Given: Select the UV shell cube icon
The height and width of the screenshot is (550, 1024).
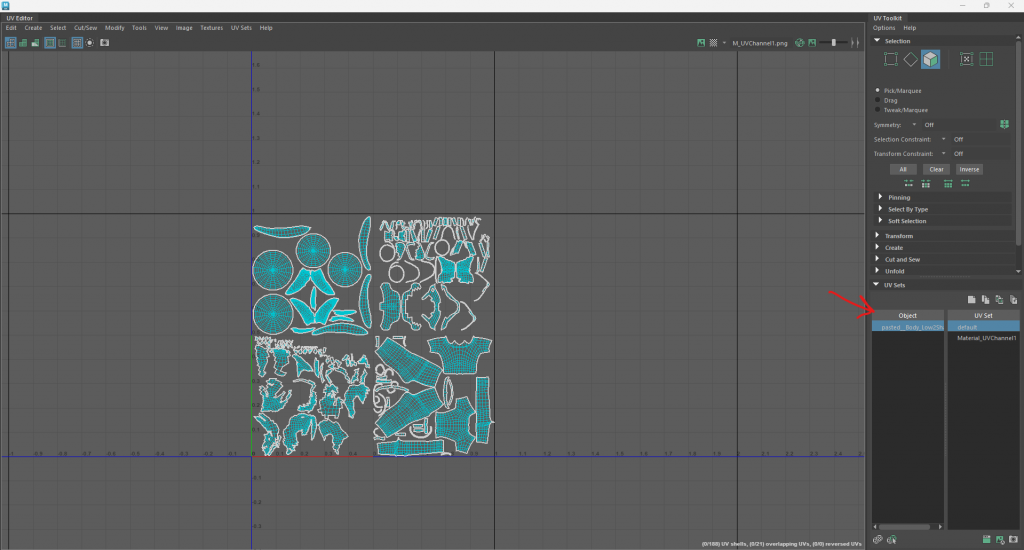Looking at the screenshot, I should click(931, 59).
